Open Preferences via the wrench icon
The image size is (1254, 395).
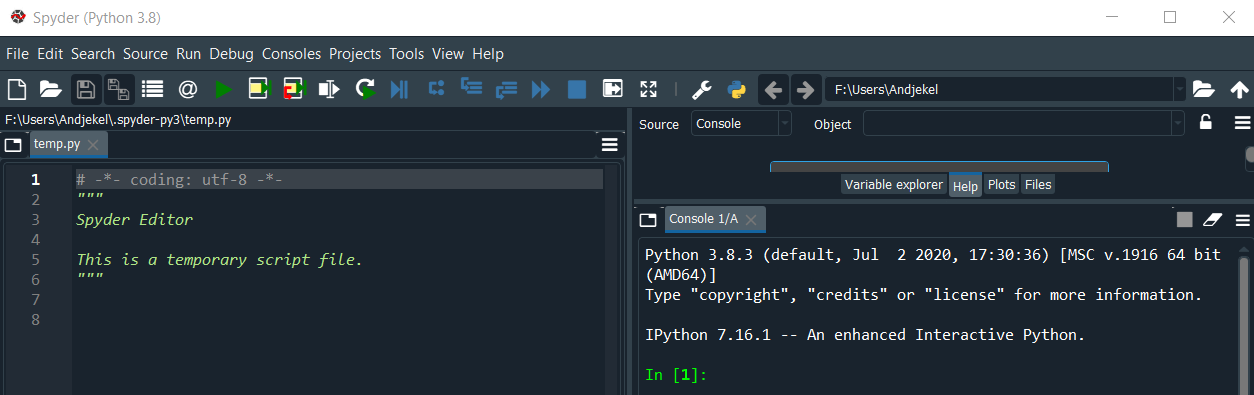[x=702, y=90]
